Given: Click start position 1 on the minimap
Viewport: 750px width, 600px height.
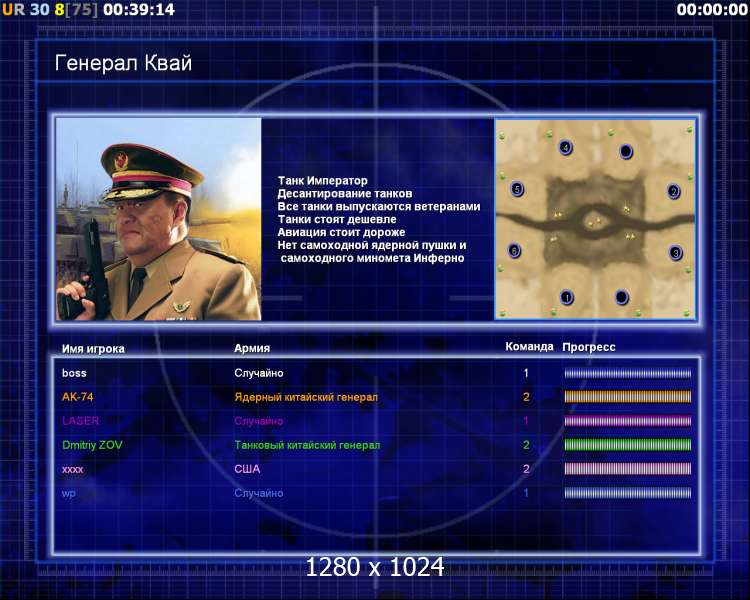Looking at the screenshot, I should coord(567,298).
